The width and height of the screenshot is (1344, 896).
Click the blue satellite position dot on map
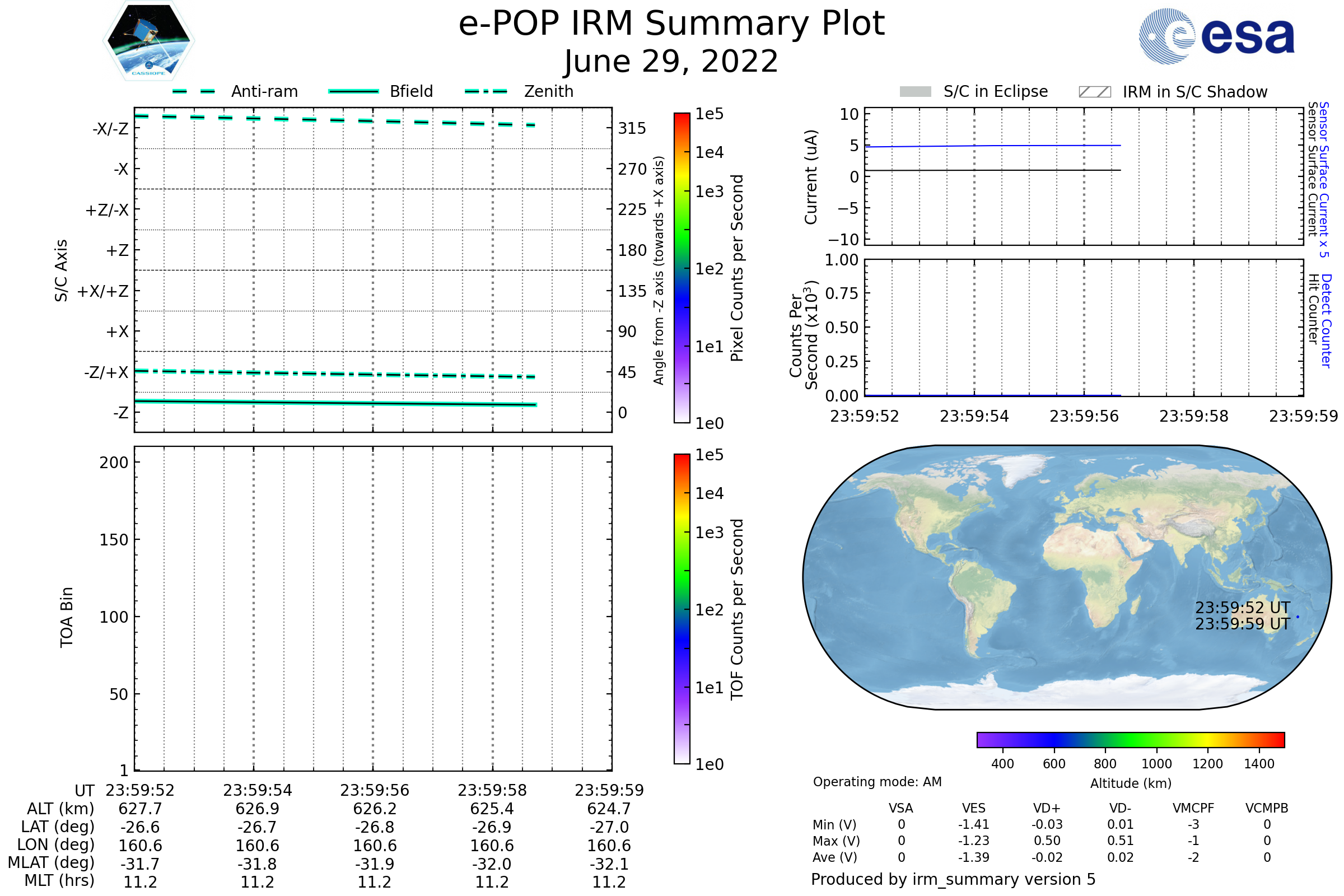click(1298, 617)
